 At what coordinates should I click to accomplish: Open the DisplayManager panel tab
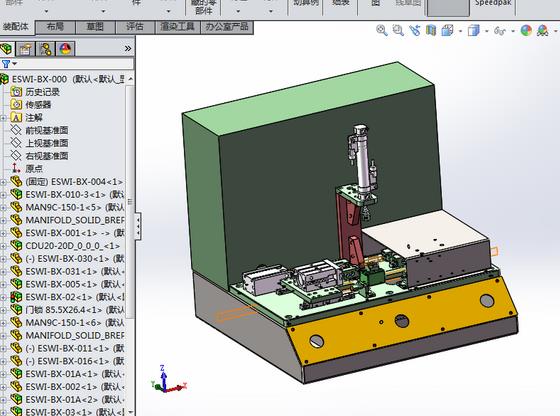click(65, 49)
